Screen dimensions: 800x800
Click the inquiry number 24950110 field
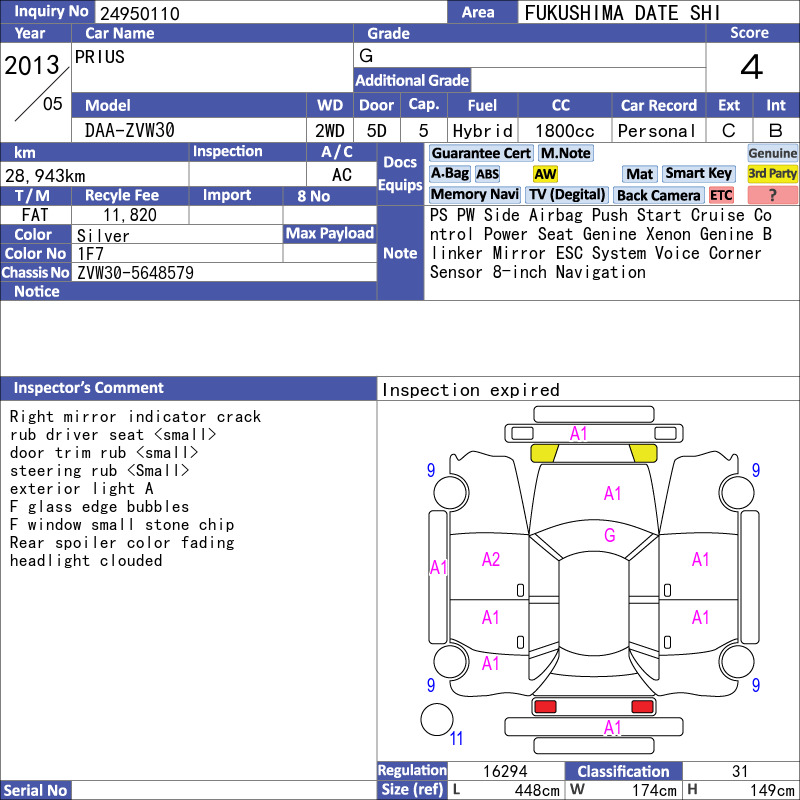coord(270,13)
